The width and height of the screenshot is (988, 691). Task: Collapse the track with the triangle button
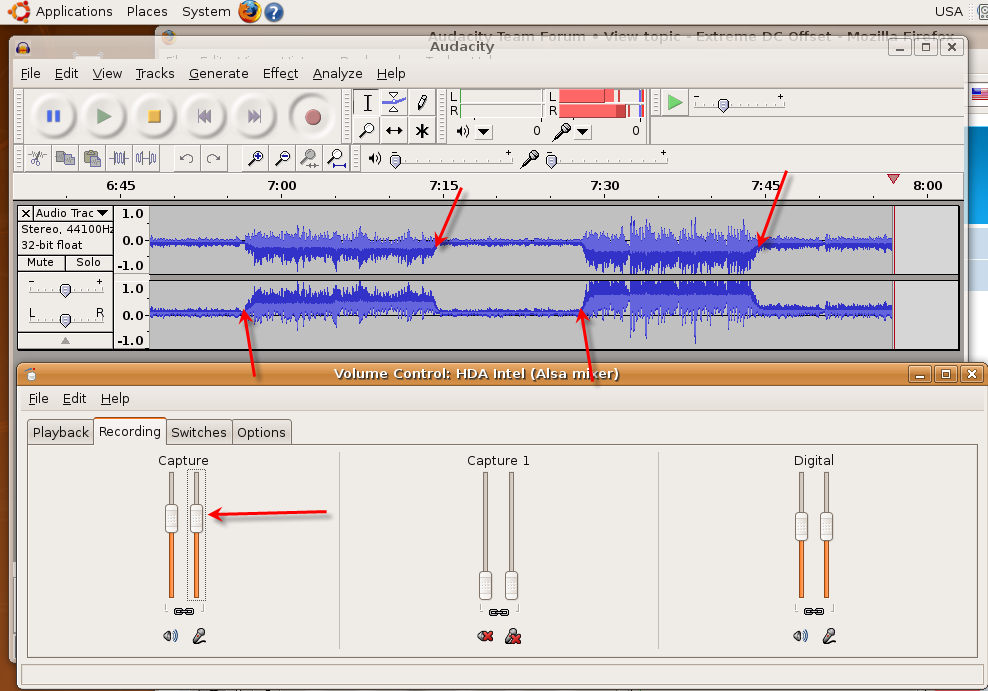click(66, 341)
